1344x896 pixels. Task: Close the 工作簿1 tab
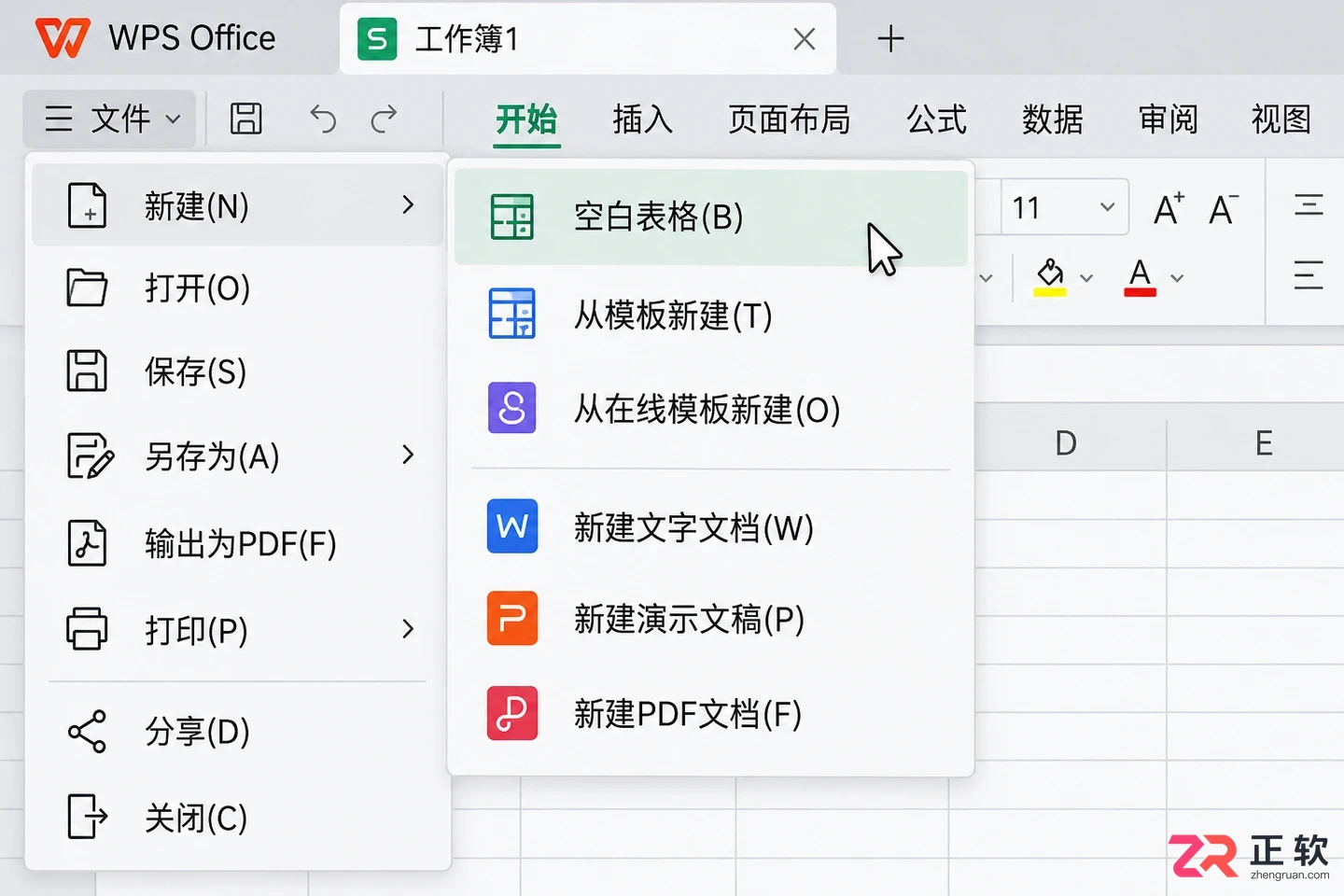pos(804,39)
